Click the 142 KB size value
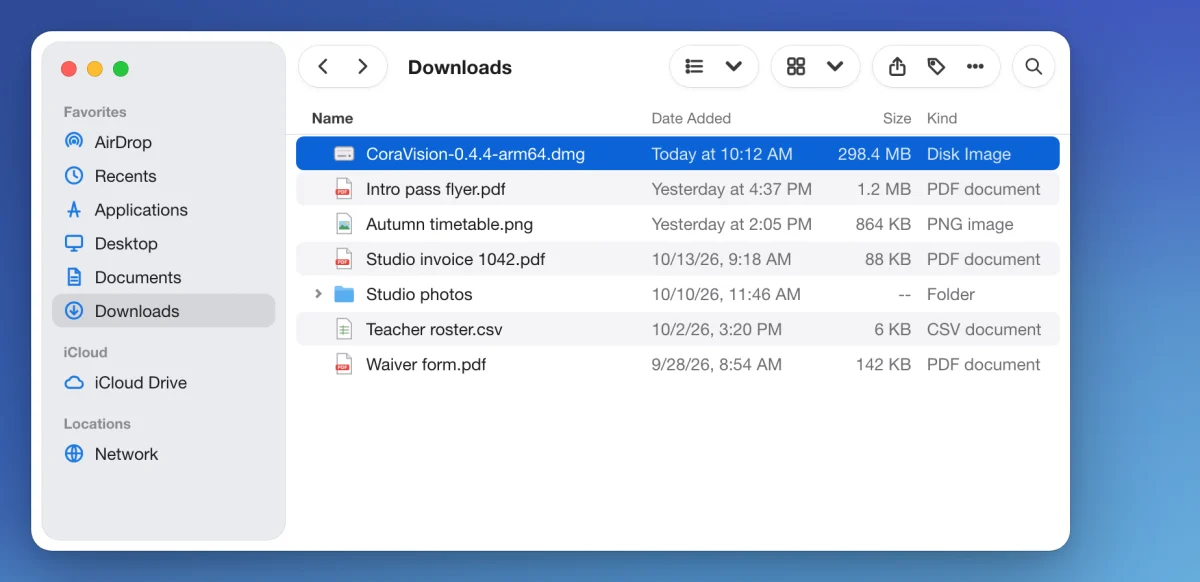 (883, 364)
